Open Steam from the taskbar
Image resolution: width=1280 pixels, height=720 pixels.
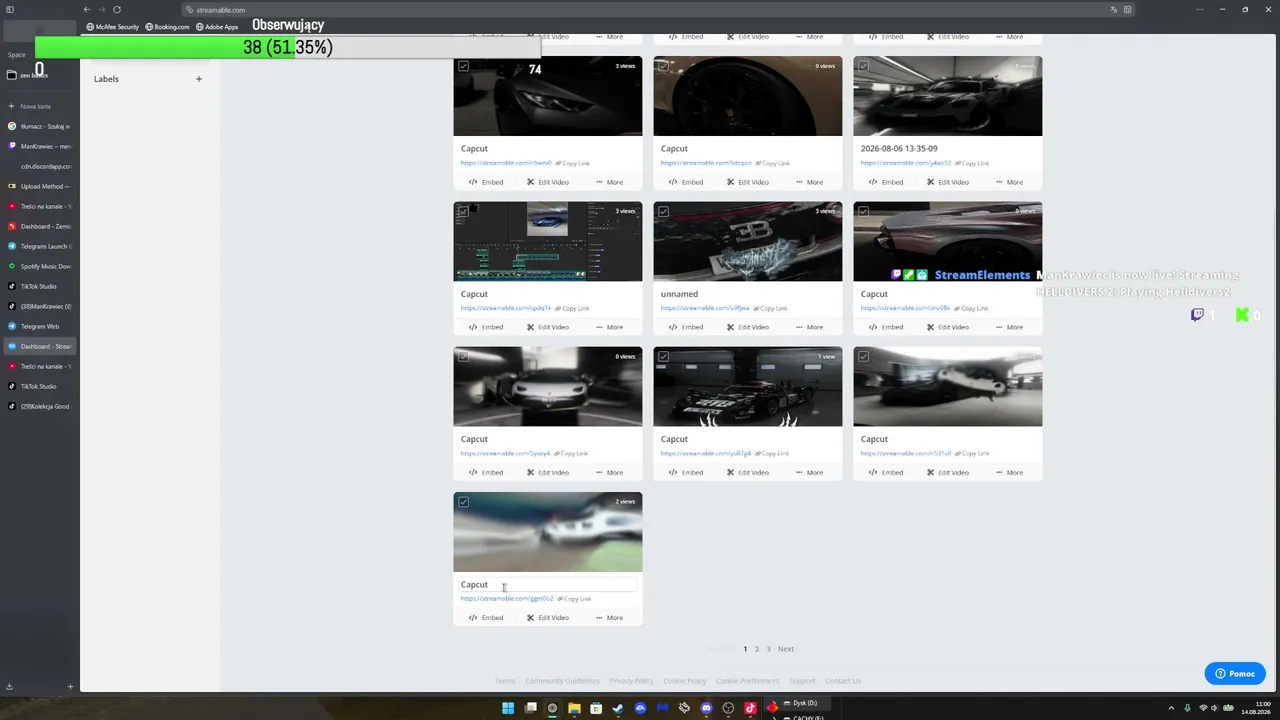(x=618, y=708)
